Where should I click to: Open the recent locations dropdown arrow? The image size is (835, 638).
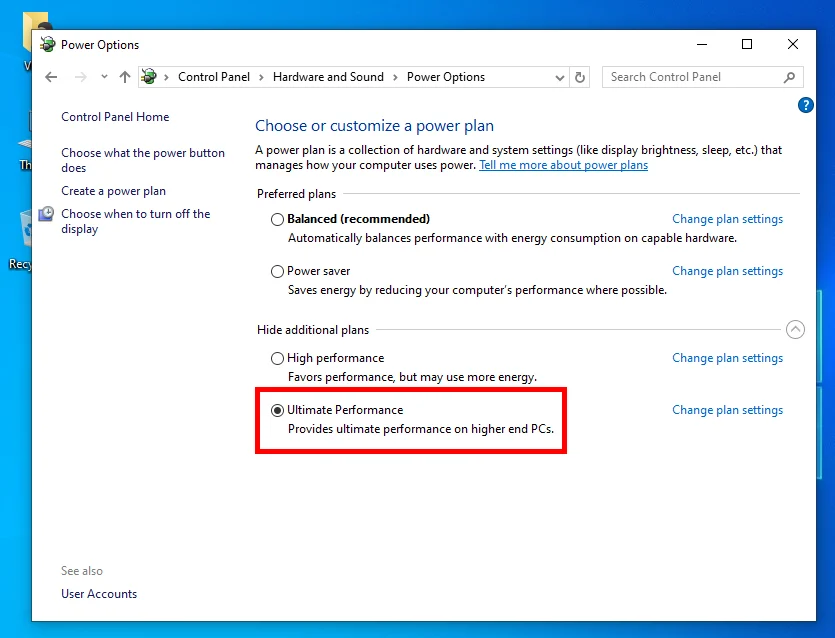pos(104,77)
